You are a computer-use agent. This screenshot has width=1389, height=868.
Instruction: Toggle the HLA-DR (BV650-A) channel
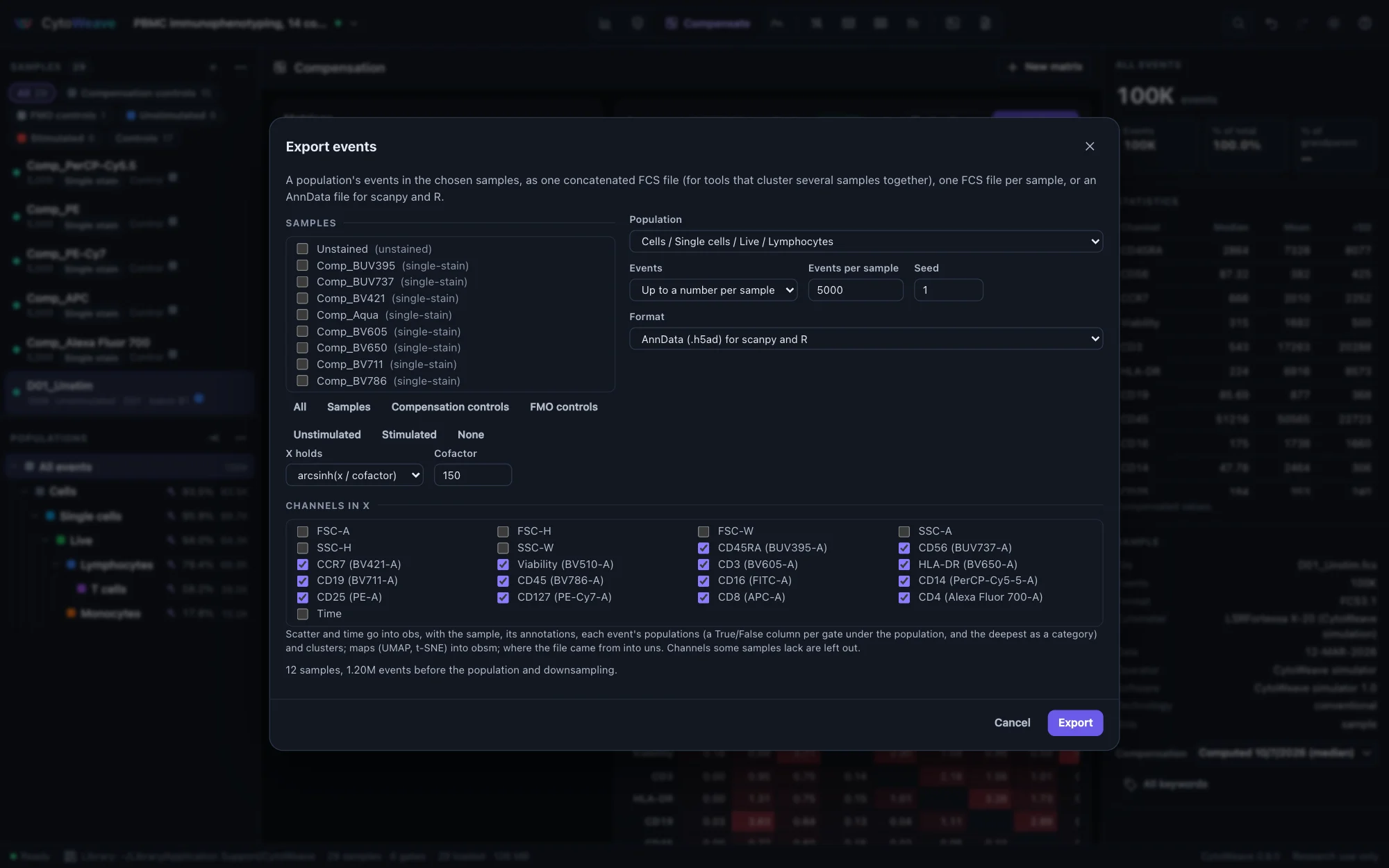[904, 565]
